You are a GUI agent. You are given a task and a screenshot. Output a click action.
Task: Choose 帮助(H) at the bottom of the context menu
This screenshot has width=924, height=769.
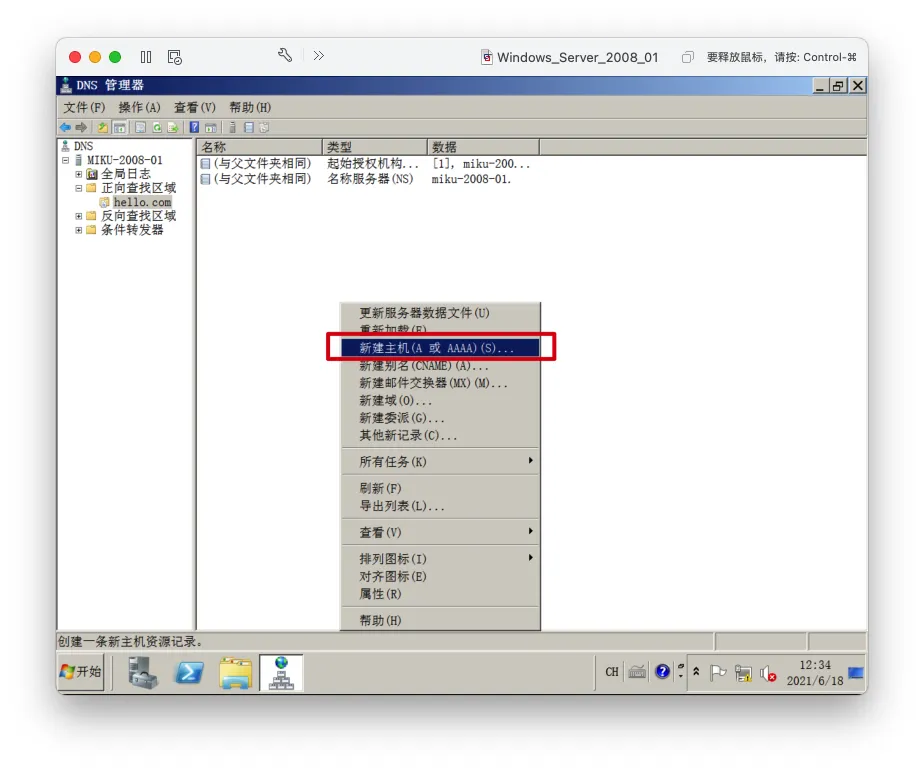(x=440, y=620)
